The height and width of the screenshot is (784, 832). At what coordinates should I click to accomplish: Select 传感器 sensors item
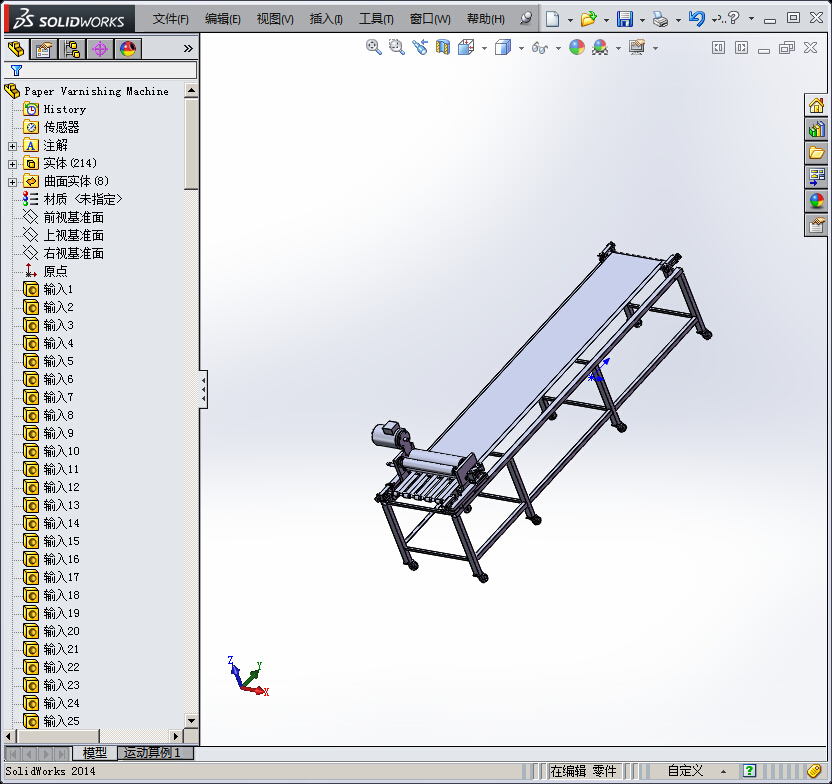(51, 127)
